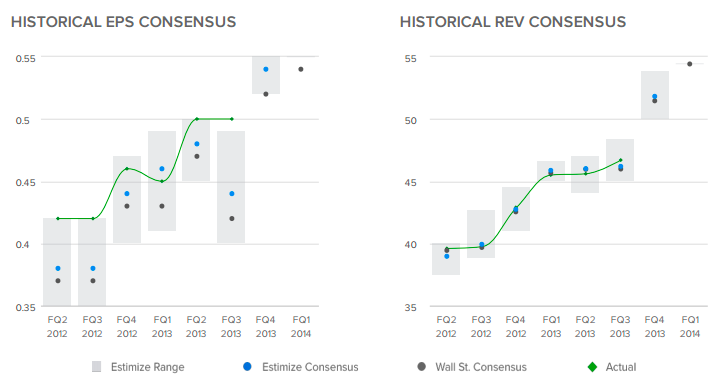
Task: Click the FQ4 2013 revenue range bar
Action: pyautogui.click(x=655, y=95)
